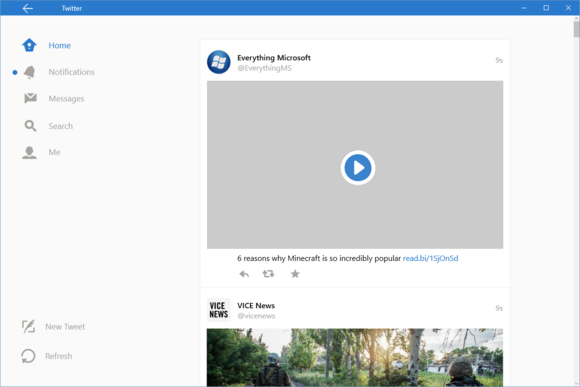Select Notifications label in sidebar
The image size is (580, 387).
(71, 72)
